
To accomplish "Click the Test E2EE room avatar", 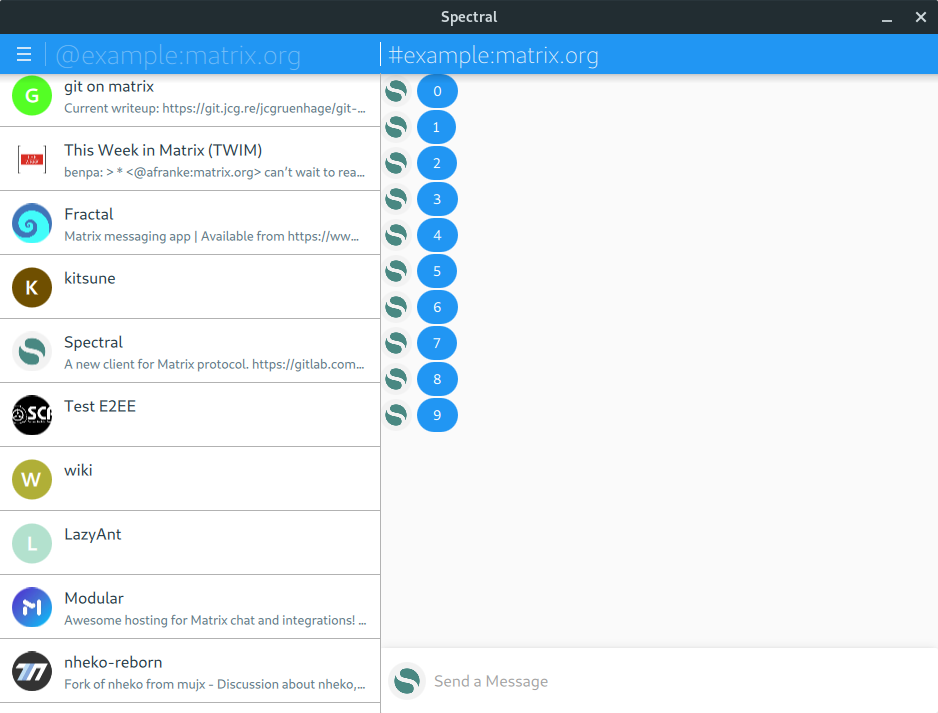I will (32, 415).
